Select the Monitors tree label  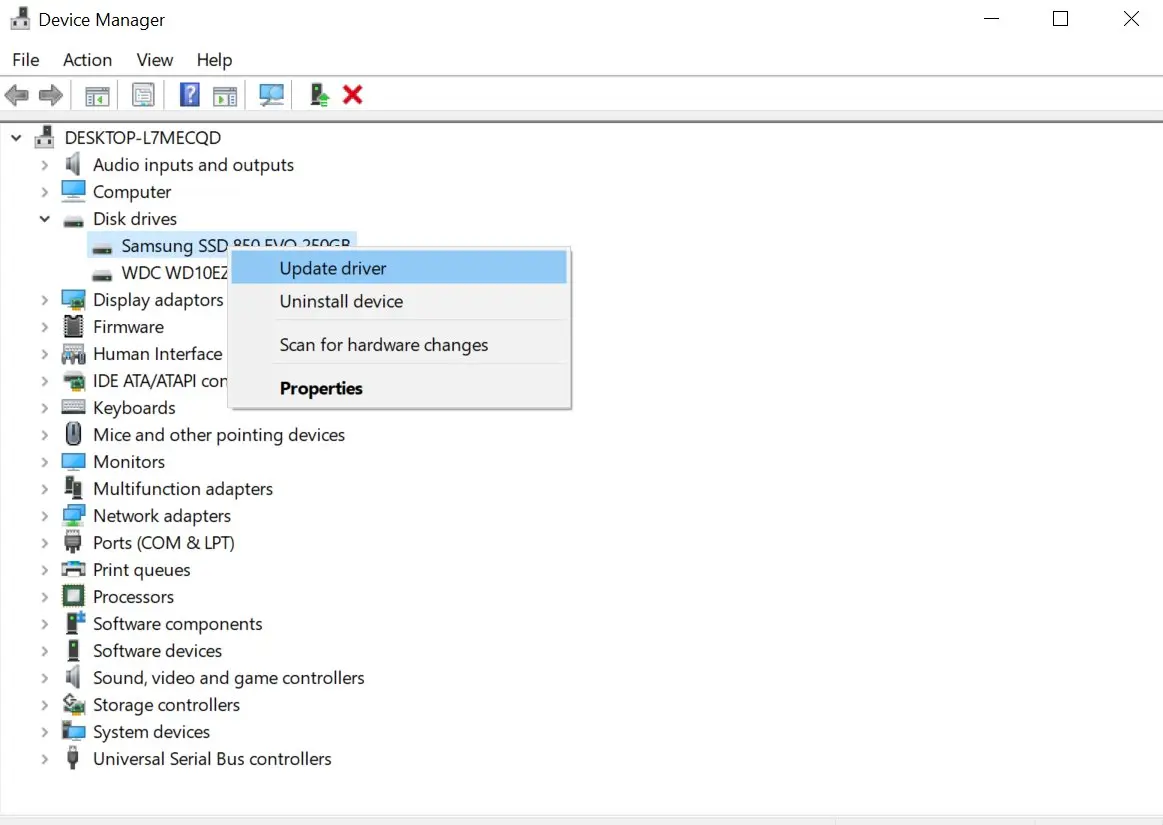(x=129, y=461)
